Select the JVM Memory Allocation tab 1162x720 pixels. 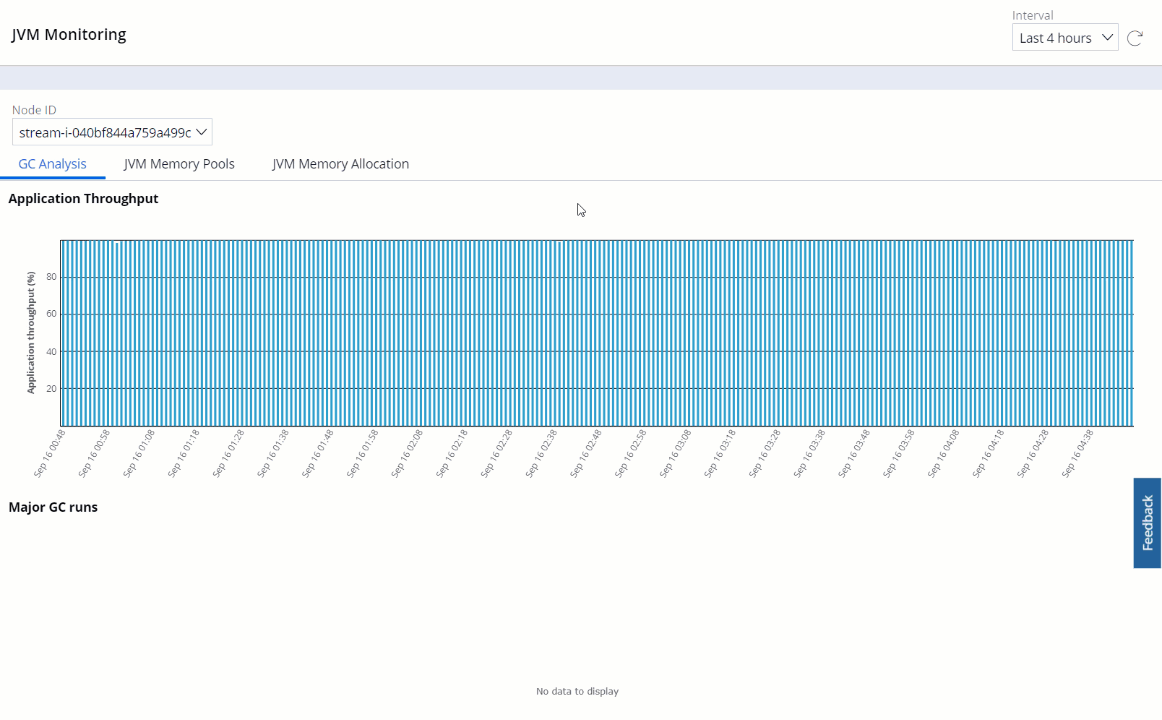(x=340, y=164)
